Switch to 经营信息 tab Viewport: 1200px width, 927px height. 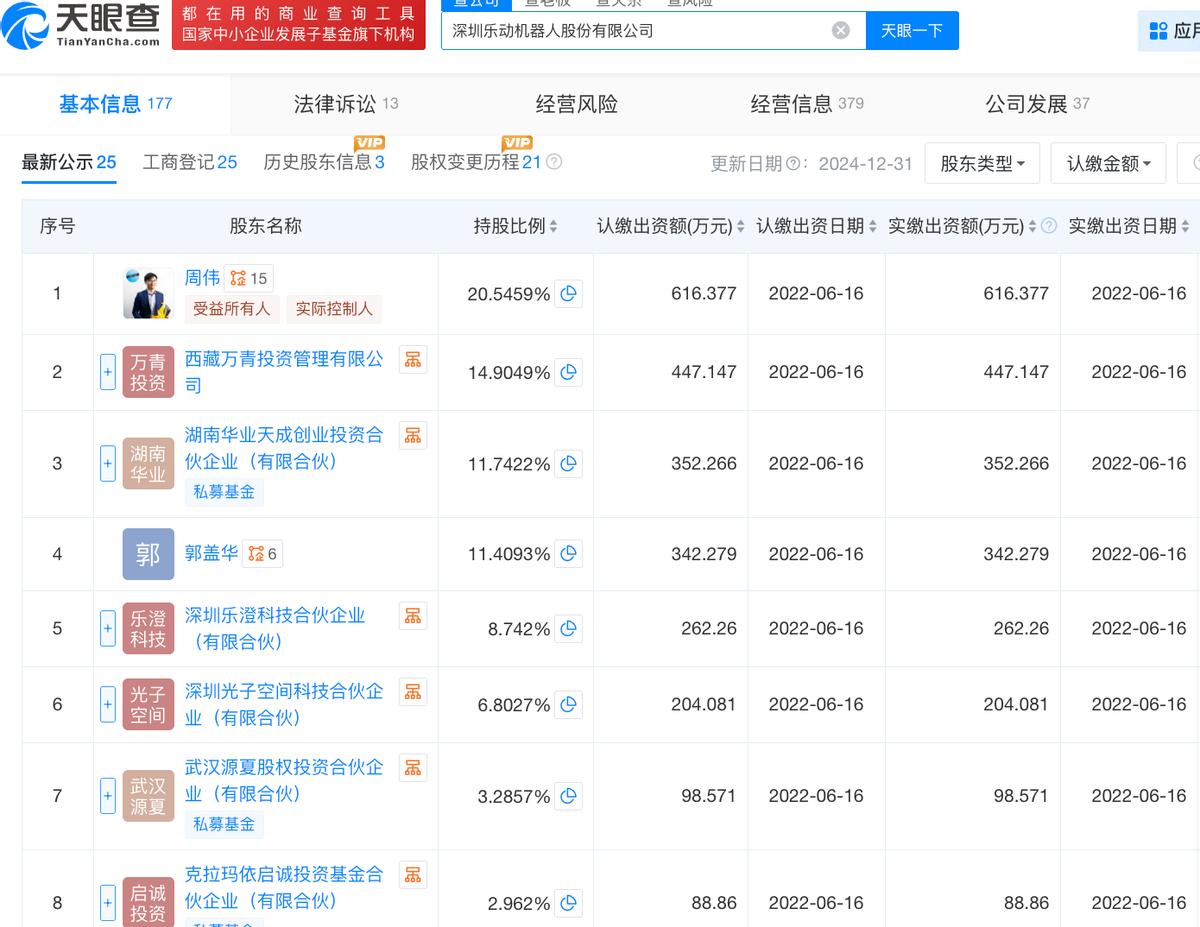tap(807, 104)
